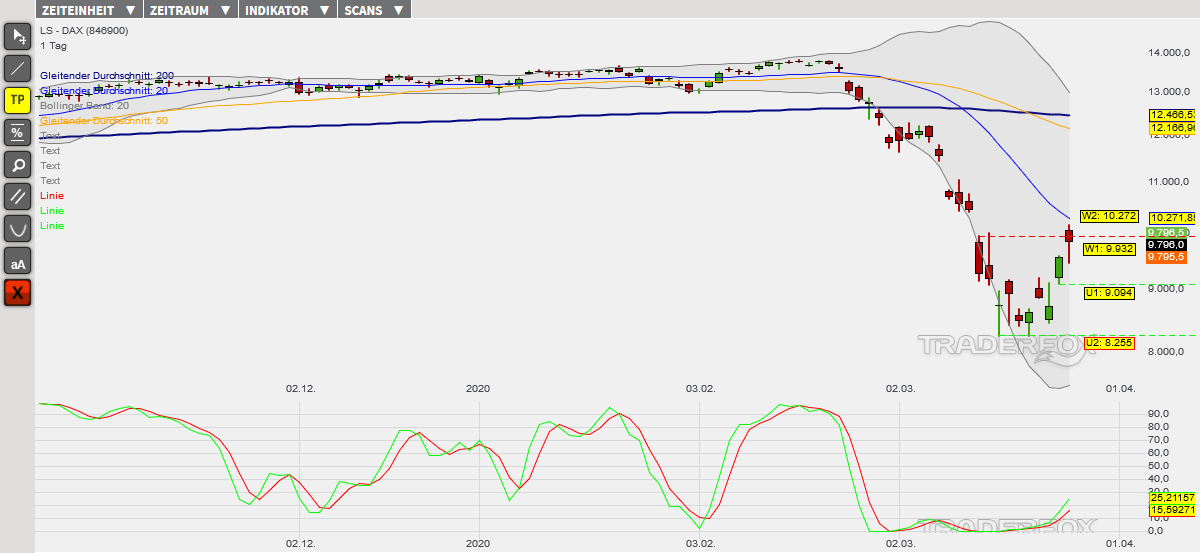Activate the magnifier zoom tool
1200x553 pixels.
tap(17, 165)
